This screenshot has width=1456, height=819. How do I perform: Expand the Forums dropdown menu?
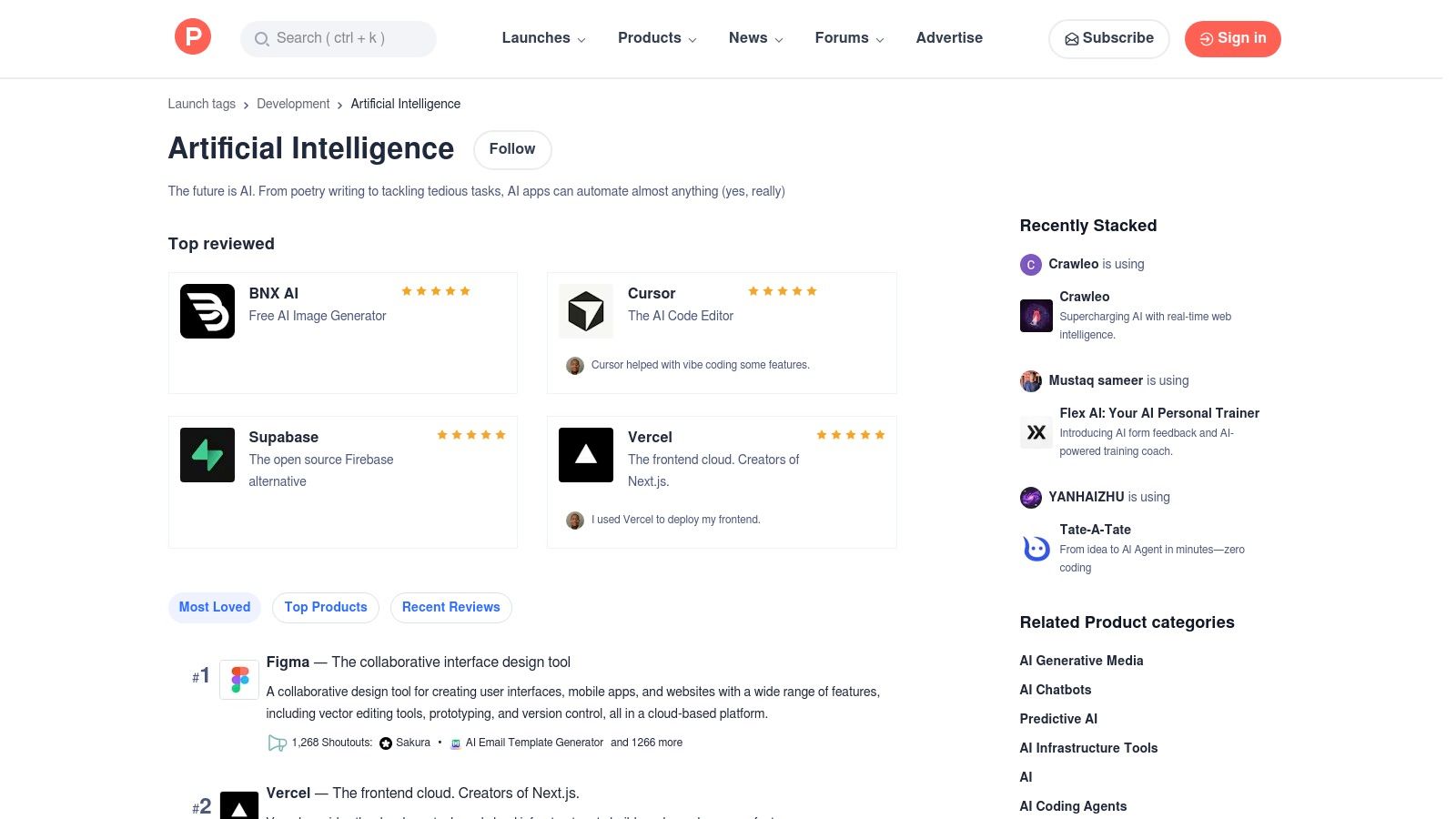pyautogui.click(x=848, y=38)
